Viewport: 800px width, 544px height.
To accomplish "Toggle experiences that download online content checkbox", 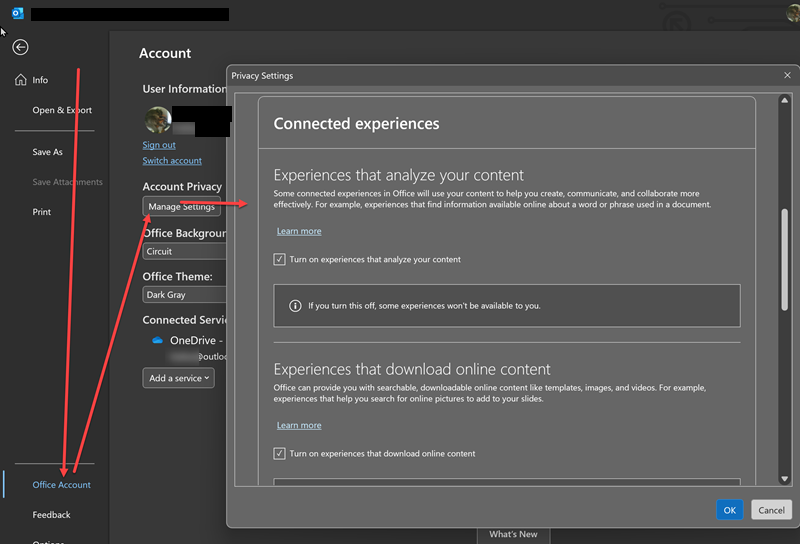I will point(279,453).
